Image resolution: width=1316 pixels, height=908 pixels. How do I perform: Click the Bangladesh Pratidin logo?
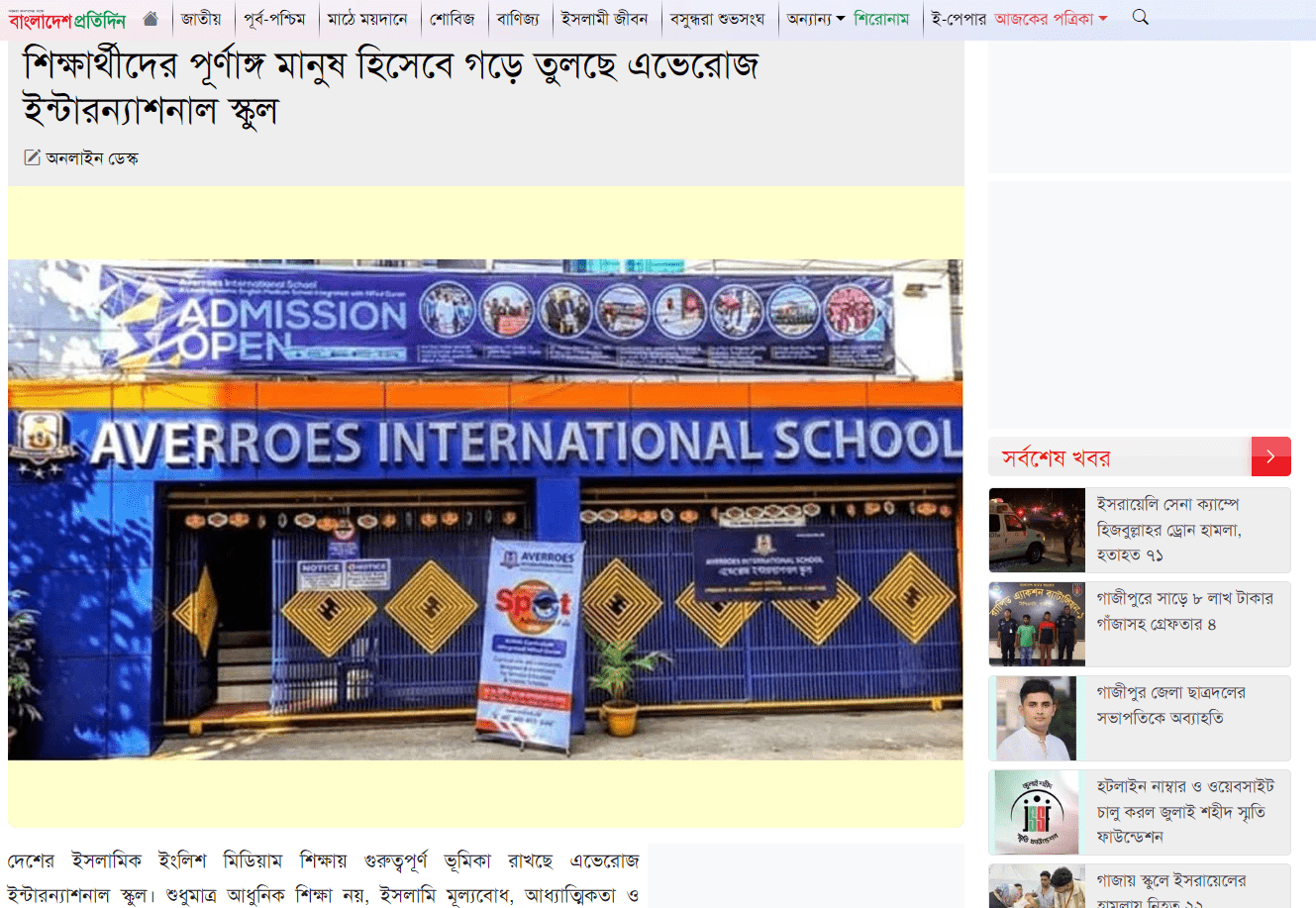(67, 20)
